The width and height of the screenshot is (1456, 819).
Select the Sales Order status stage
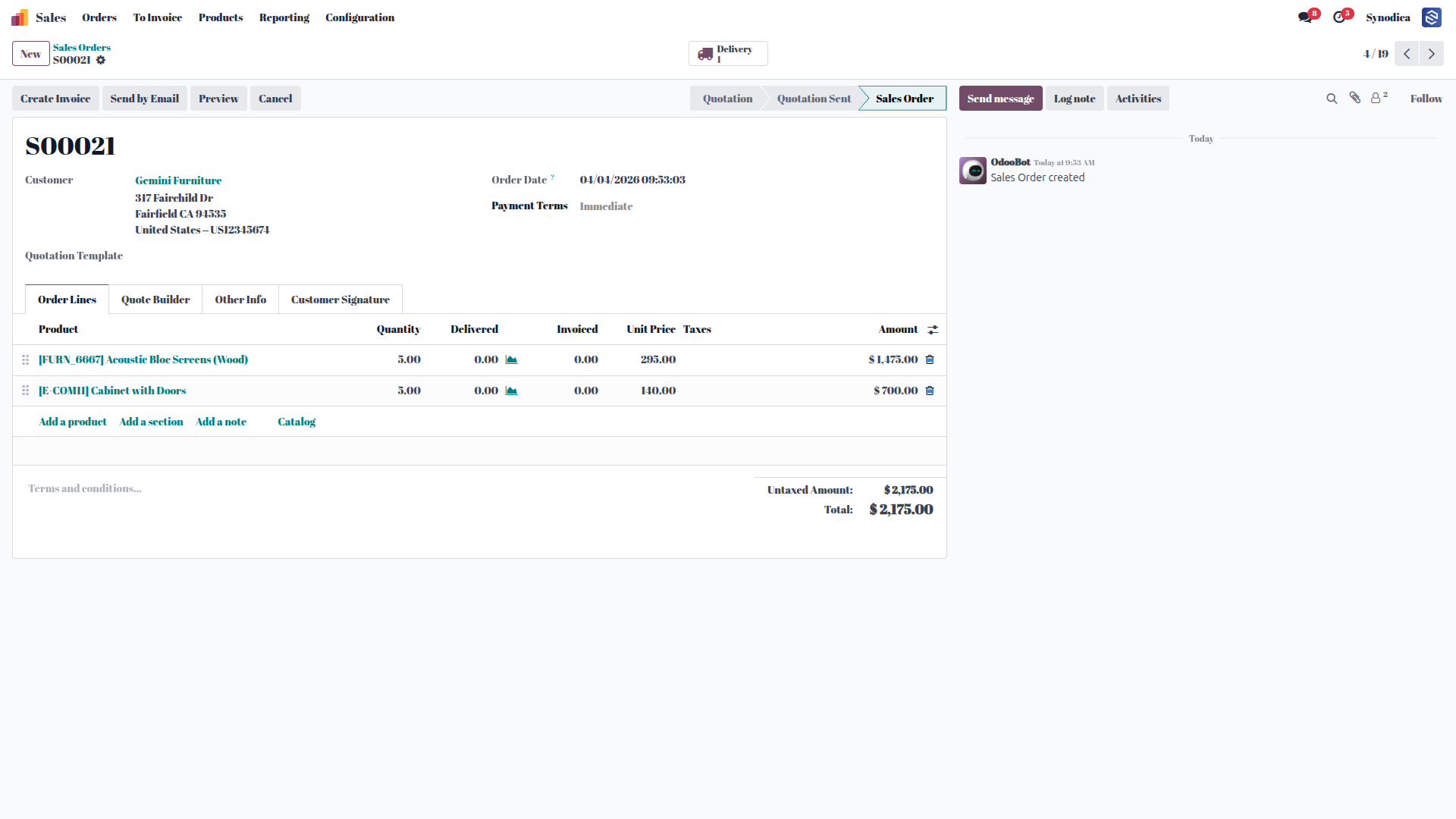[905, 99]
